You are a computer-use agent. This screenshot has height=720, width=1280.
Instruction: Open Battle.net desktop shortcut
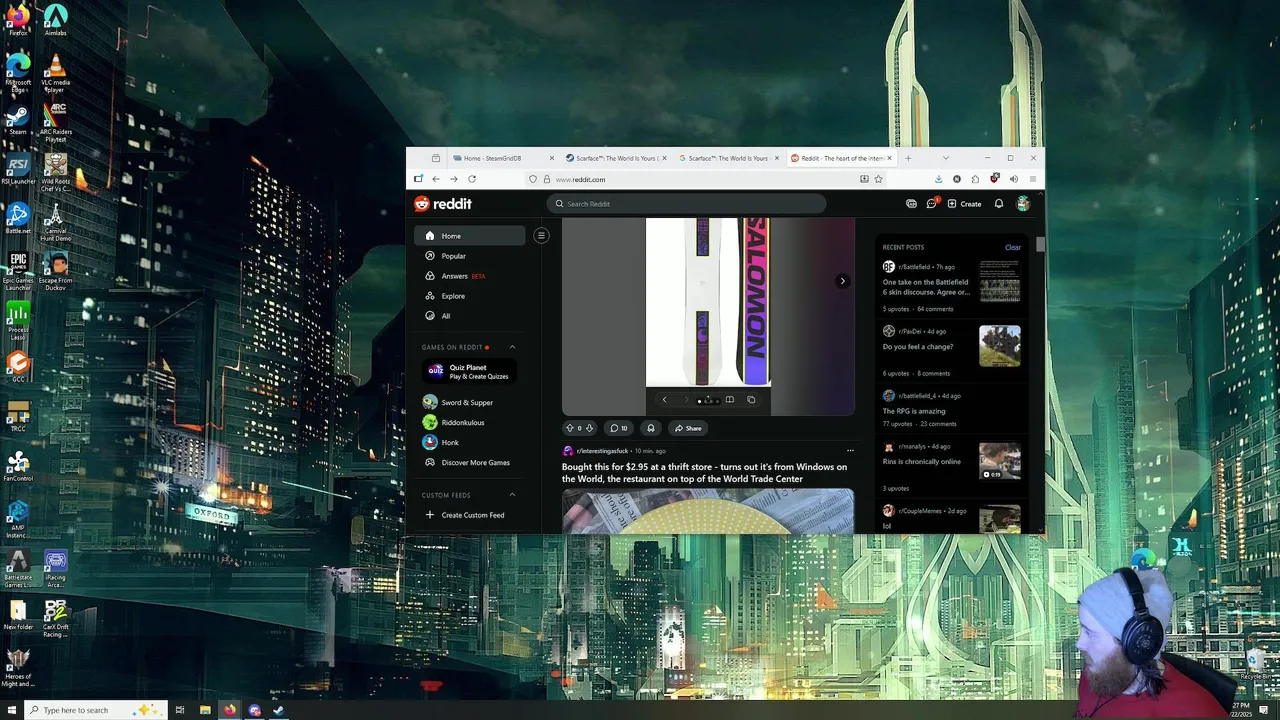[18, 218]
